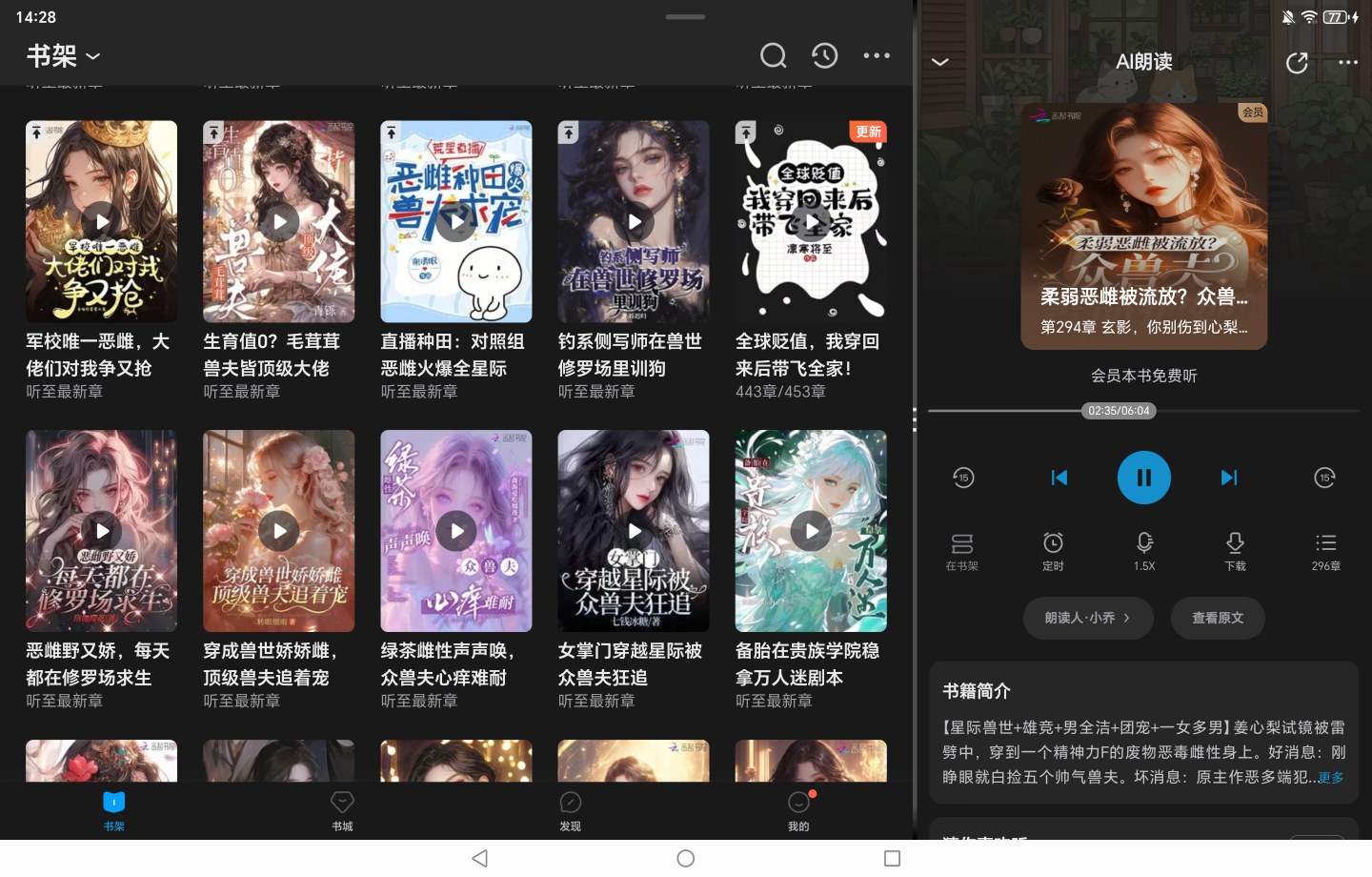Tap the 下载 download icon
The height and width of the screenshot is (877, 1372).
[x=1235, y=551]
